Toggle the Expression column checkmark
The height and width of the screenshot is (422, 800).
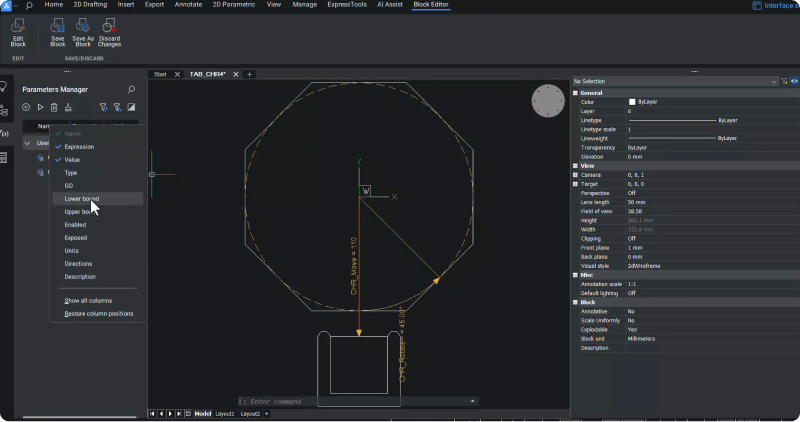(x=79, y=147)
